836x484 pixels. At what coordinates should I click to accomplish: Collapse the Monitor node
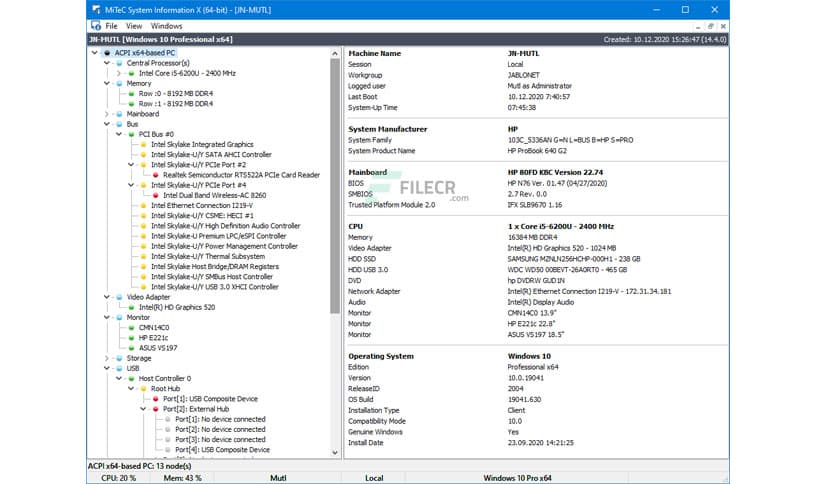tap(107, 317)
